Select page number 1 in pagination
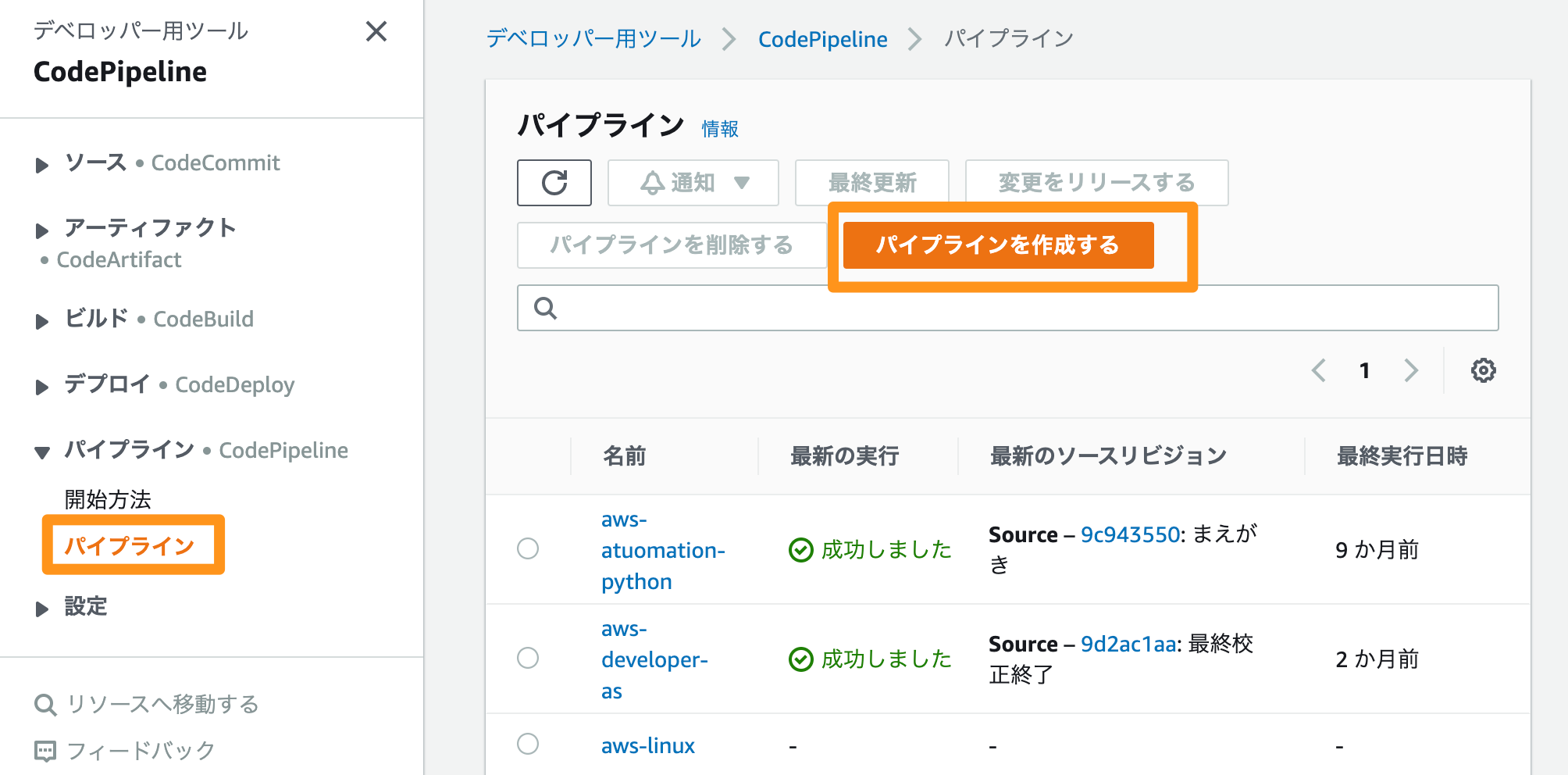The width and height of the screenshot is (1568, 775). [x=1364, y=370]
